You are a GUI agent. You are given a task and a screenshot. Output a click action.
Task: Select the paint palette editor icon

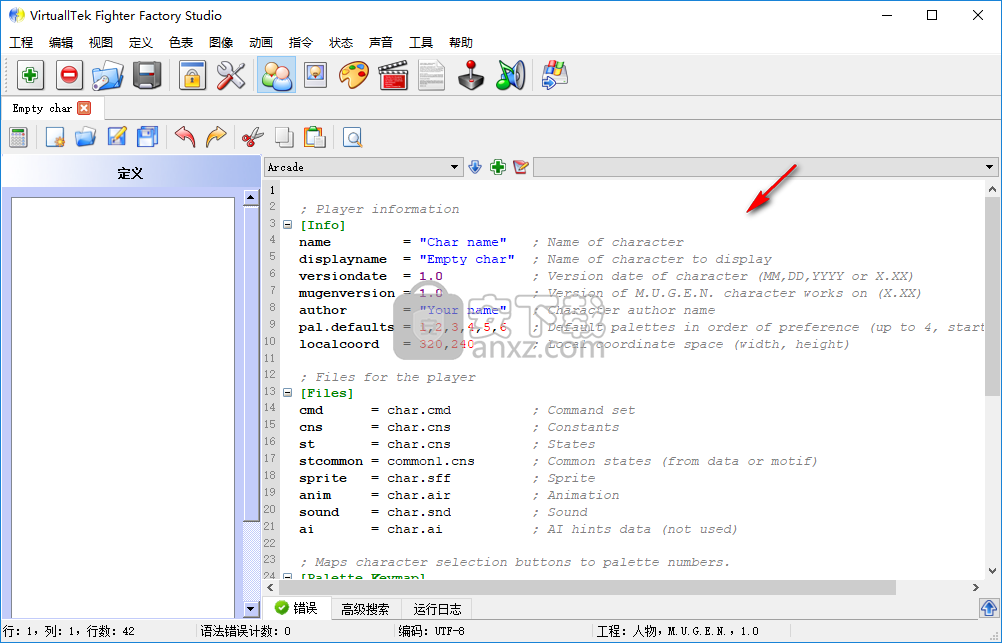click(353, 75)
